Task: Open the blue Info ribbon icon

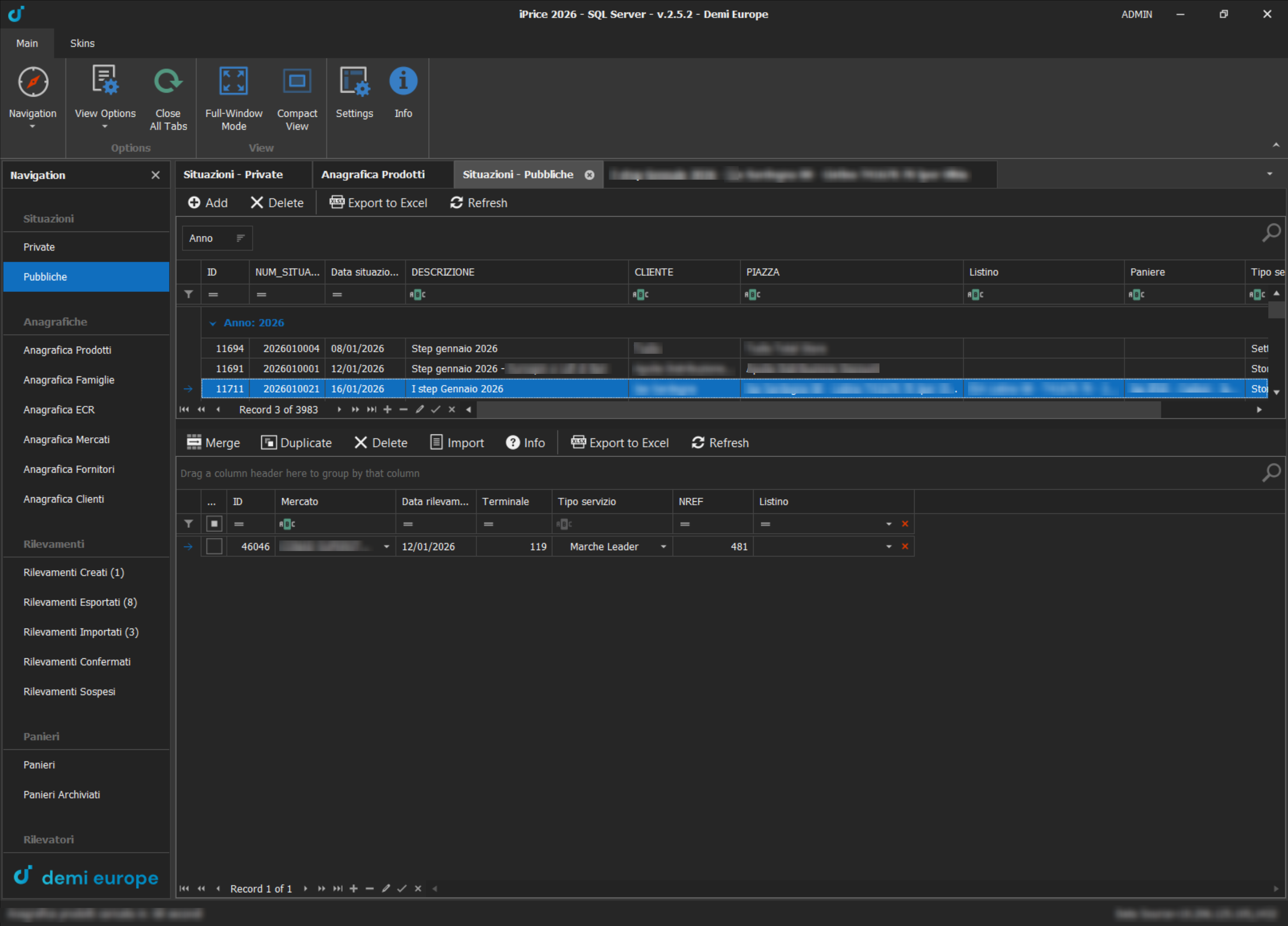Action: click(403, 81)
